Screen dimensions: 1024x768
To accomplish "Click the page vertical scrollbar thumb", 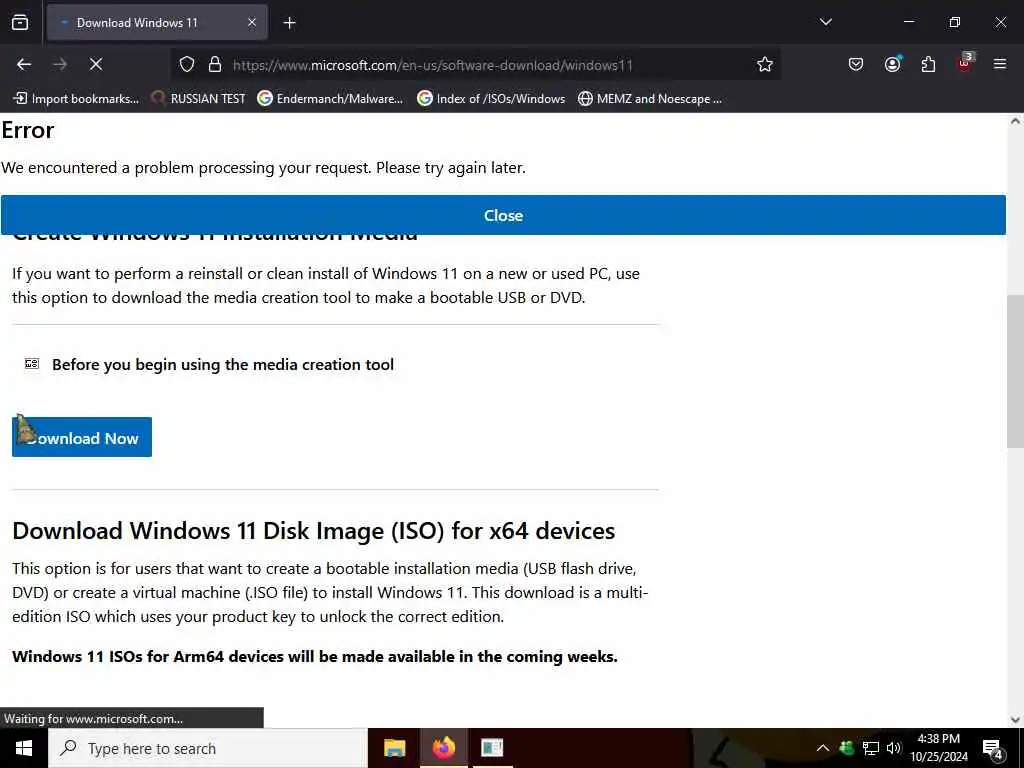I will tap(1015, 370).
